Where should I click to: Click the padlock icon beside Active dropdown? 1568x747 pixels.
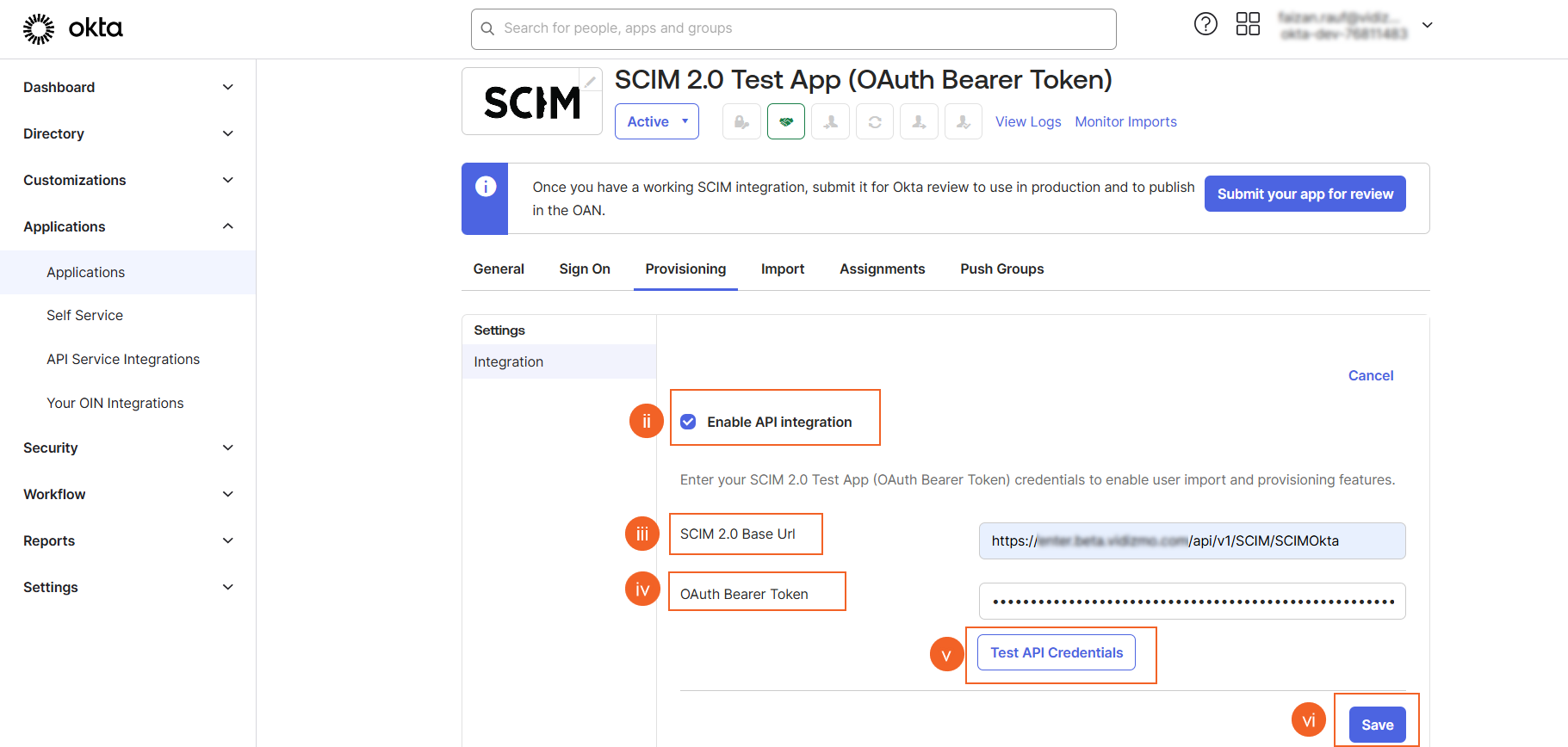tap(741, 121)
